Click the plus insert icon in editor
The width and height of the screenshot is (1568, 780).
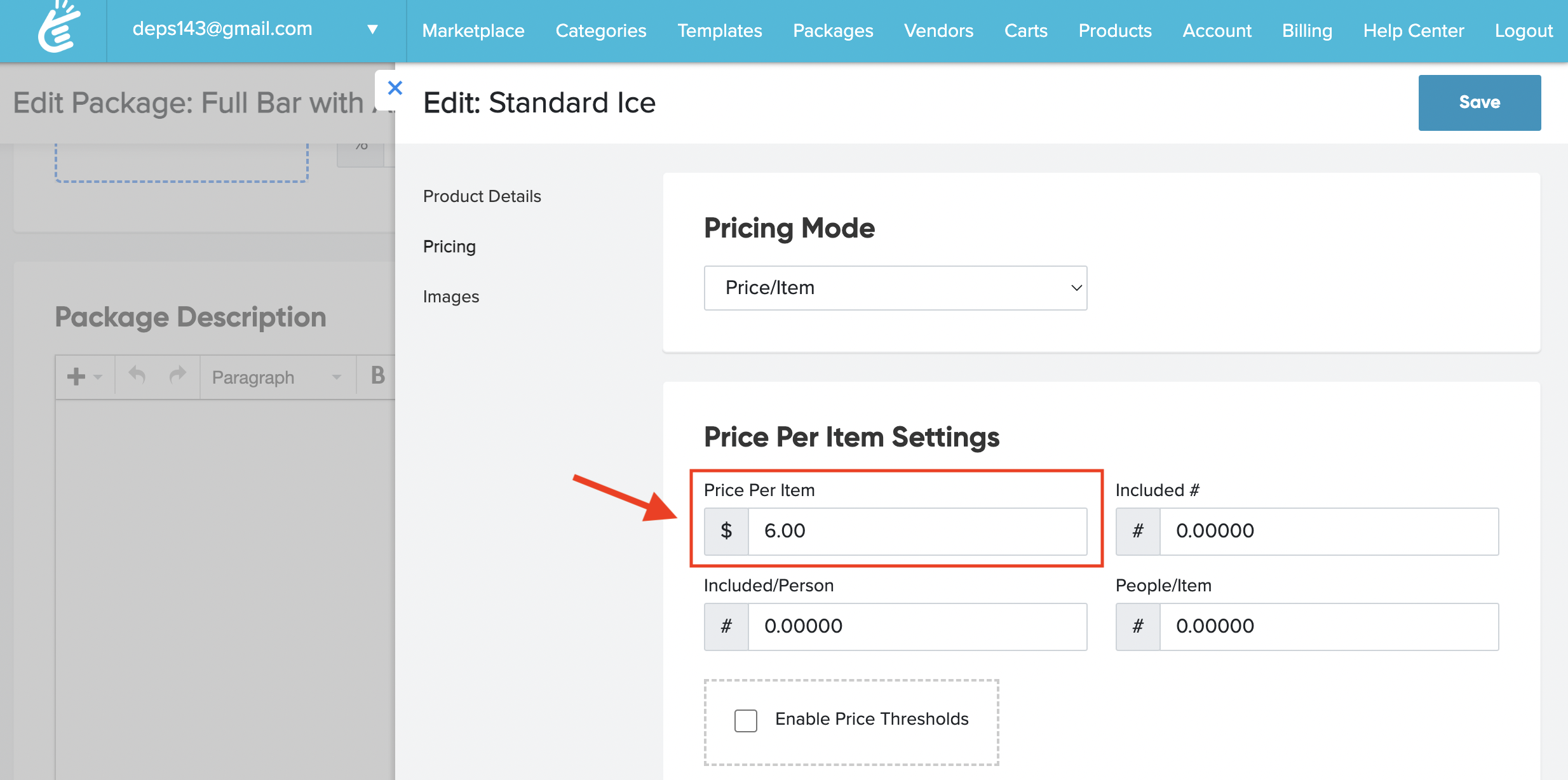77,377
